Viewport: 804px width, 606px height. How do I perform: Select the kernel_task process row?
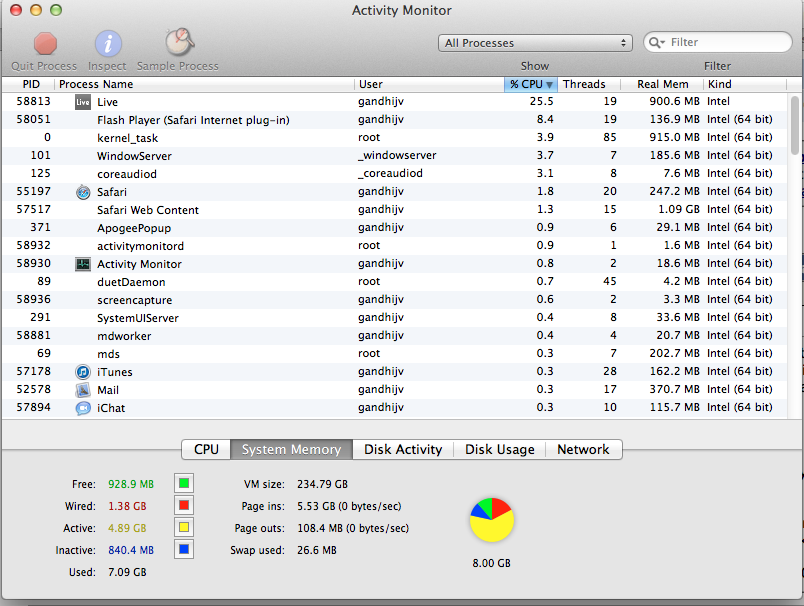click(395, 138)
